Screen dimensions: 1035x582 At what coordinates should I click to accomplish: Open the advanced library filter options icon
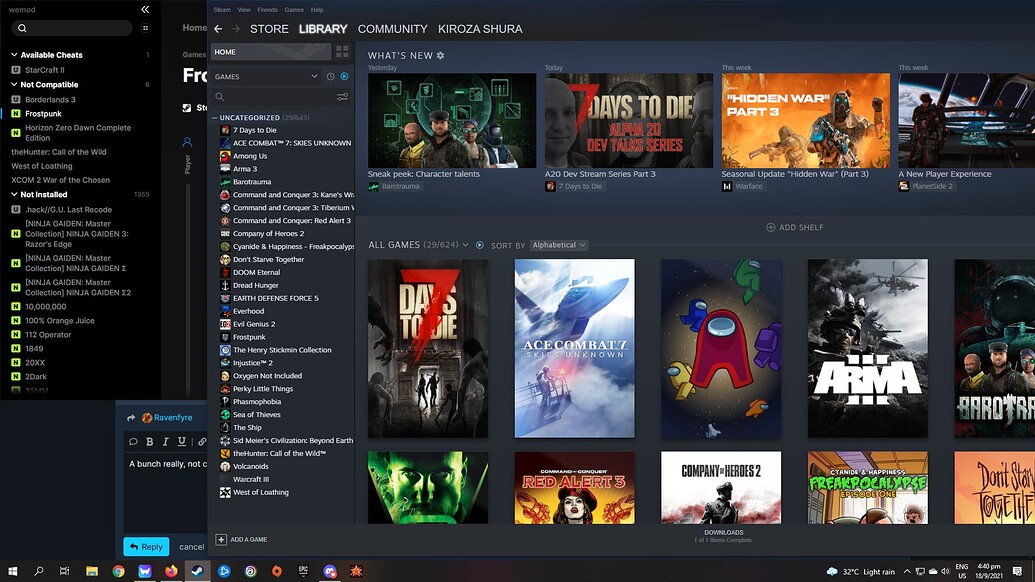tap(343, 97)
